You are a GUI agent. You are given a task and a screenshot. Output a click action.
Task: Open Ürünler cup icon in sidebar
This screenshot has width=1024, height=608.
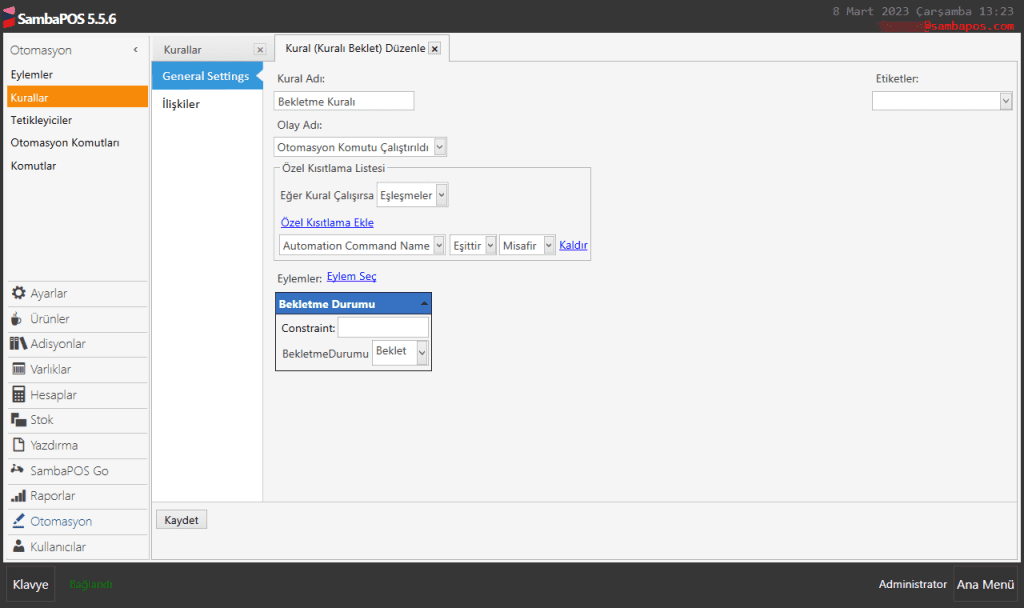(18, 319)
